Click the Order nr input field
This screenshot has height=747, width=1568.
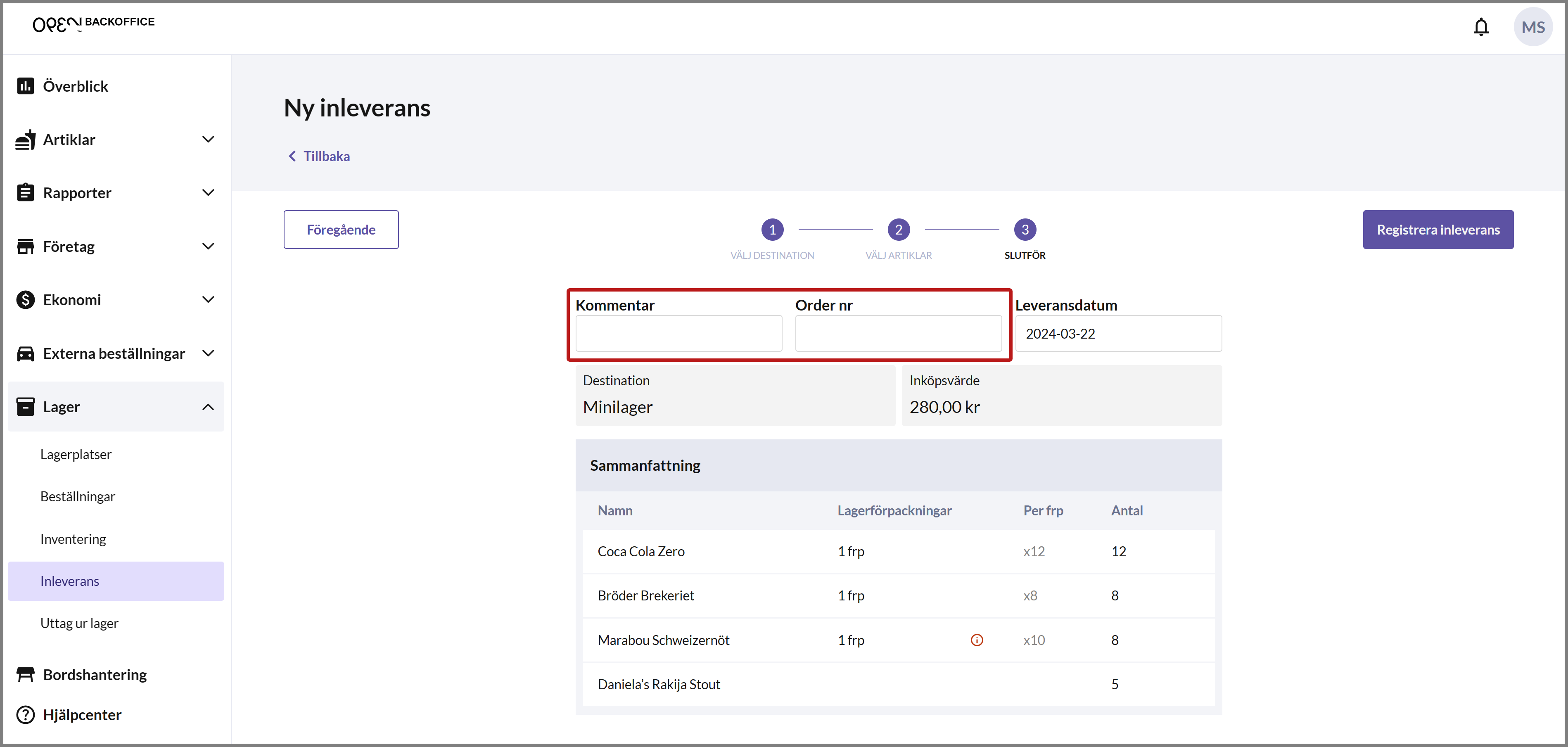tap(898, 333)
